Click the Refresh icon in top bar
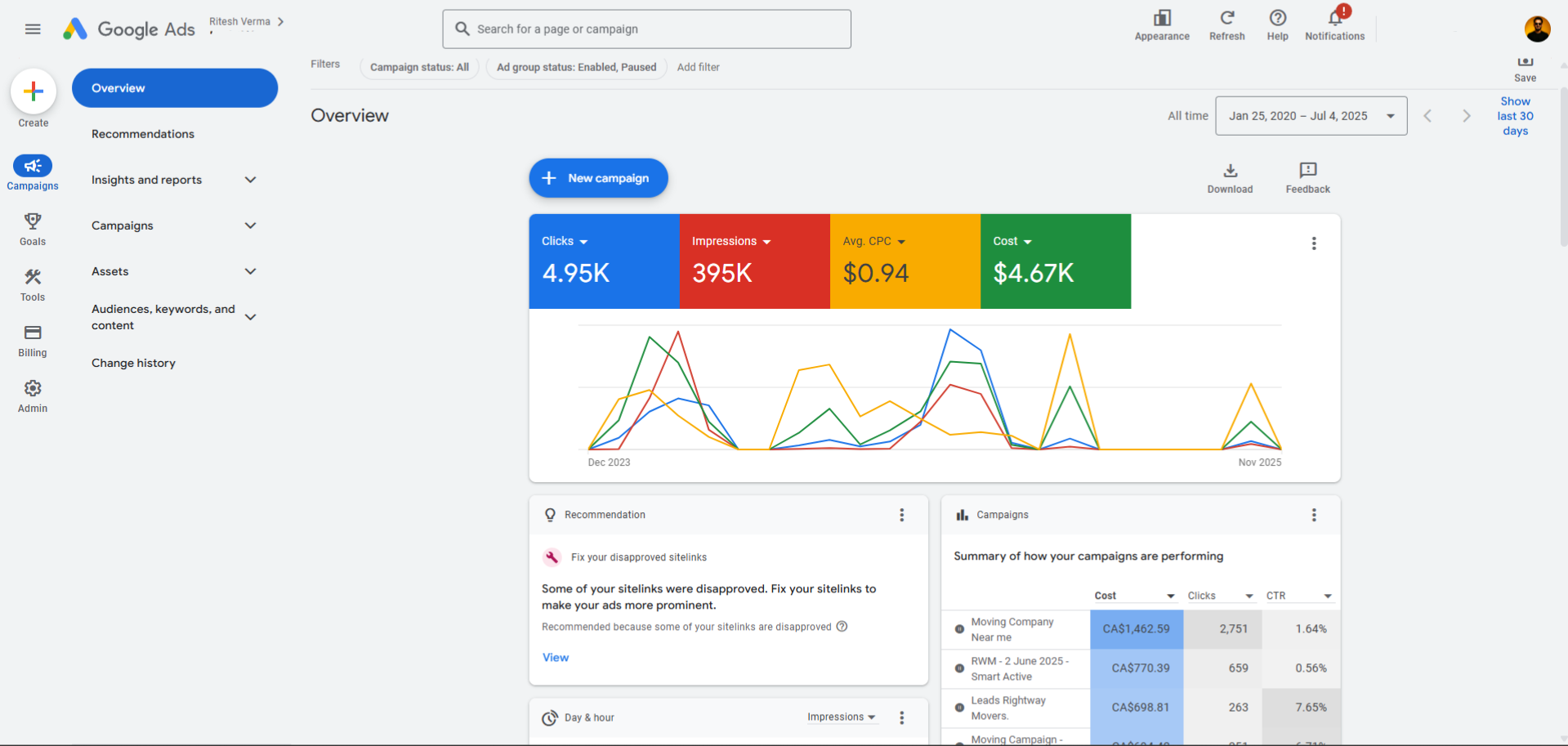 [x=1226, y=19]
